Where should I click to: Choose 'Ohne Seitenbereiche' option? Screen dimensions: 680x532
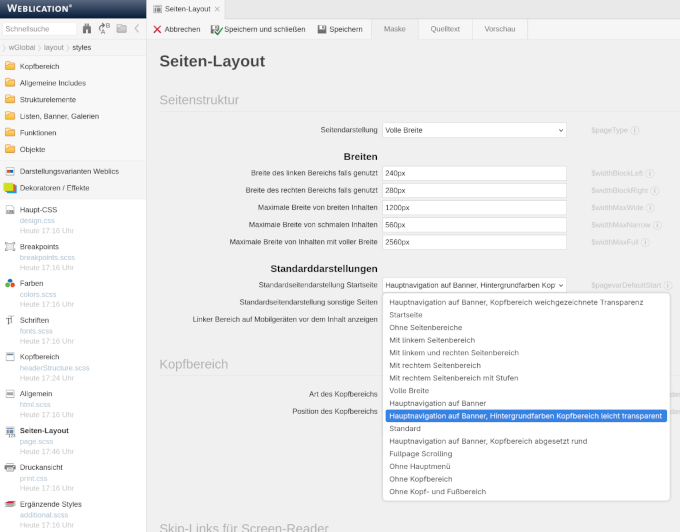[x=526, y=327]
